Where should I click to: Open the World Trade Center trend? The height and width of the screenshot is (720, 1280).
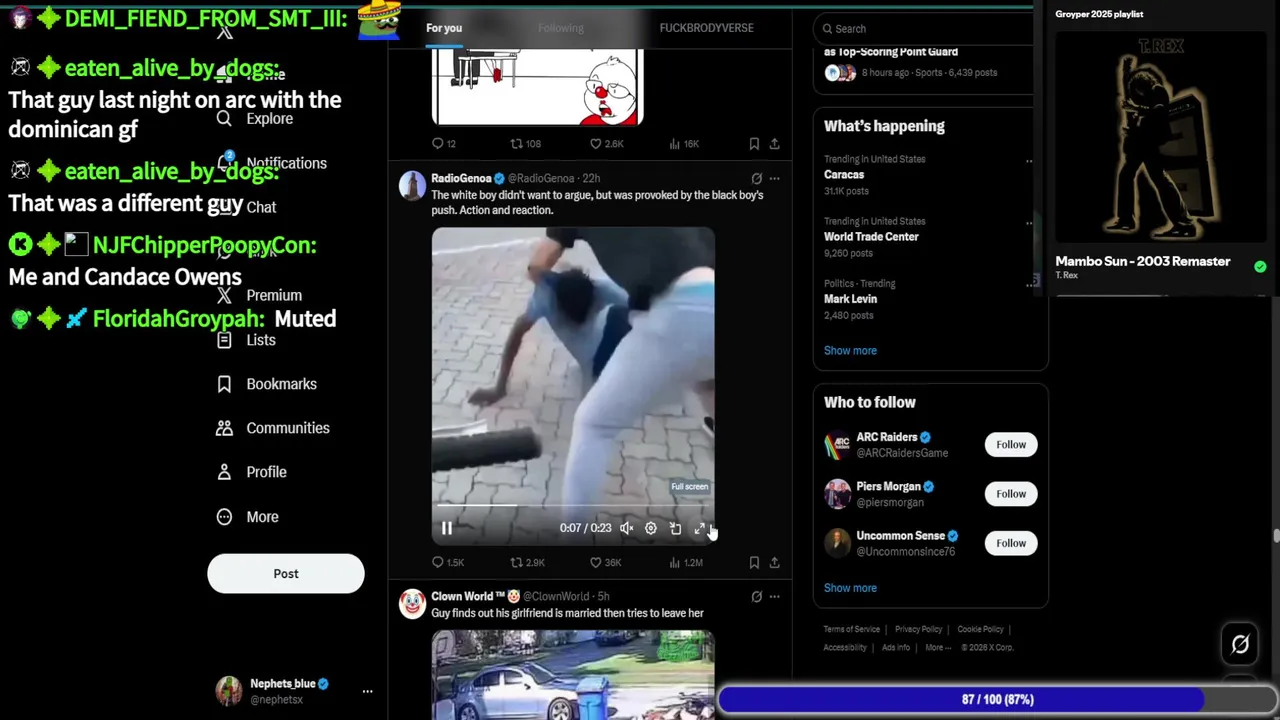coord(871,237)
